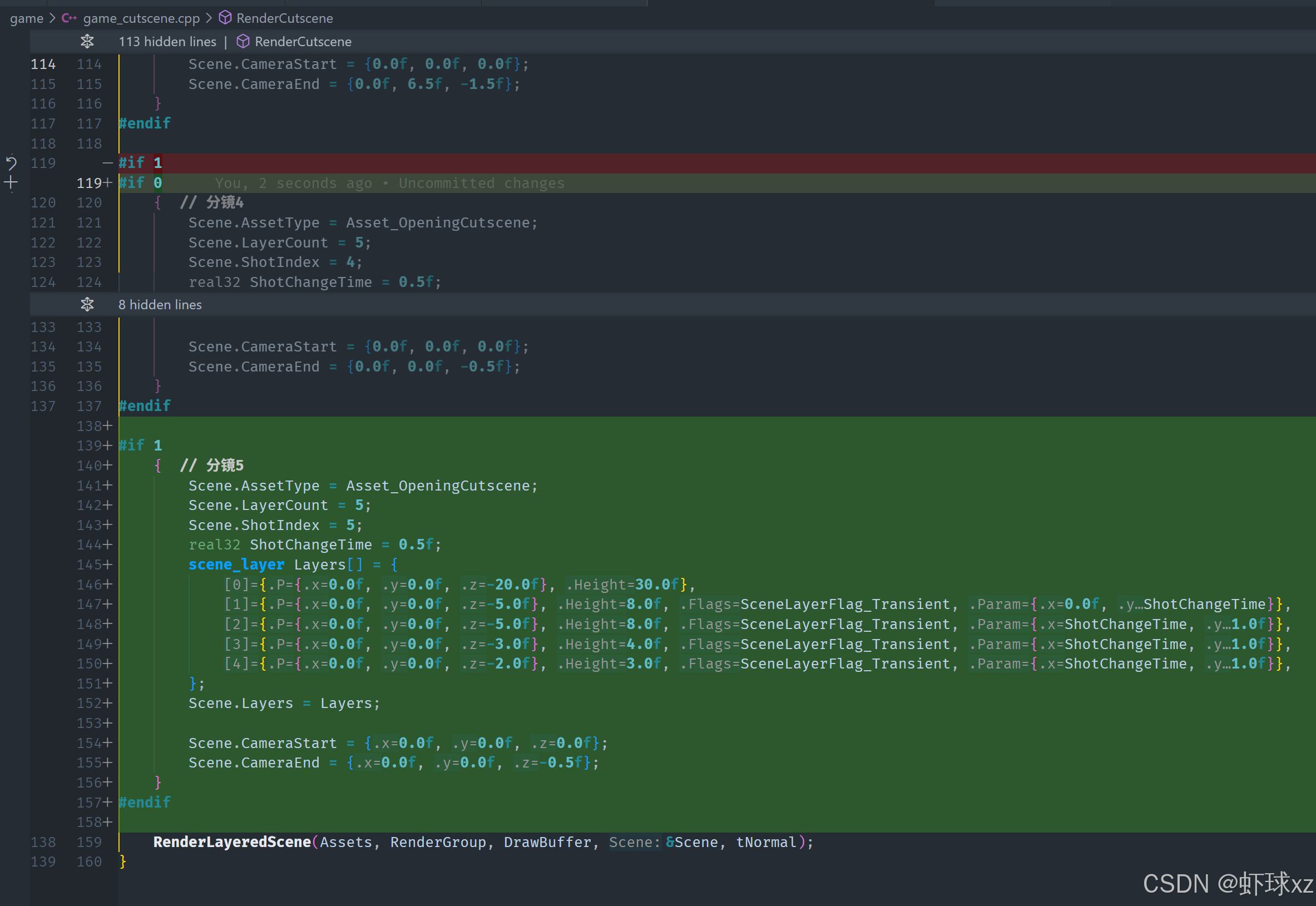Expand the 8 hidden lines region
The width and height of the screenshot is (1316, 906).
[x=160, y=305]
